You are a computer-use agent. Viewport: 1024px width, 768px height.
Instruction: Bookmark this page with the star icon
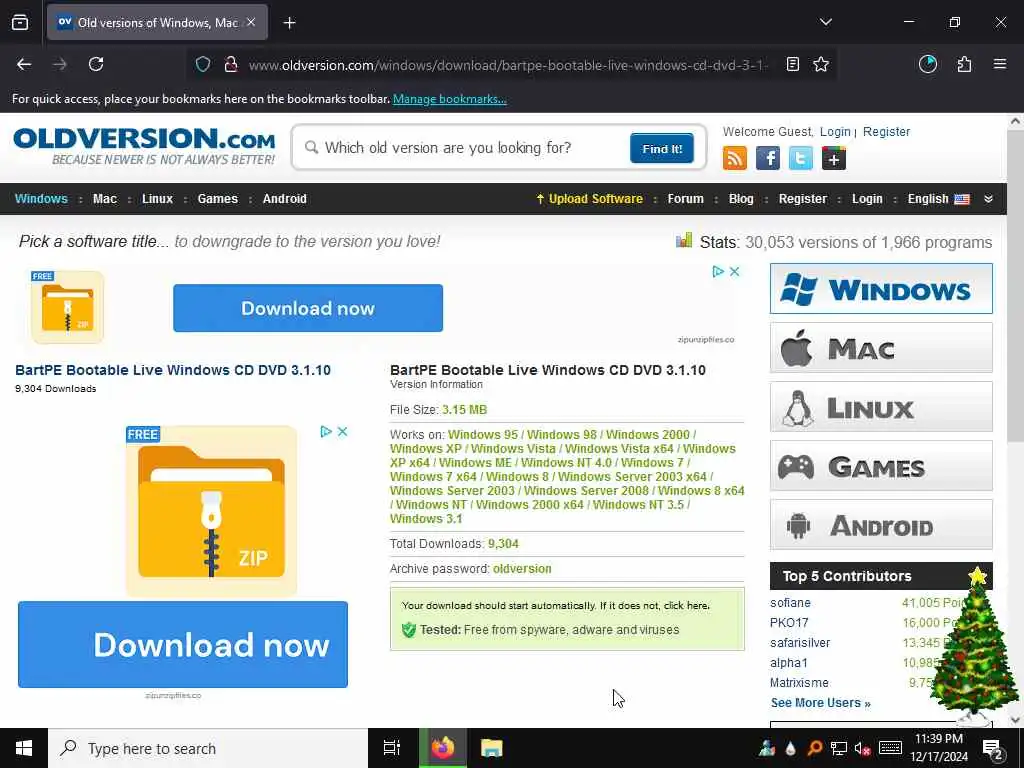click(x=821, y=64)
